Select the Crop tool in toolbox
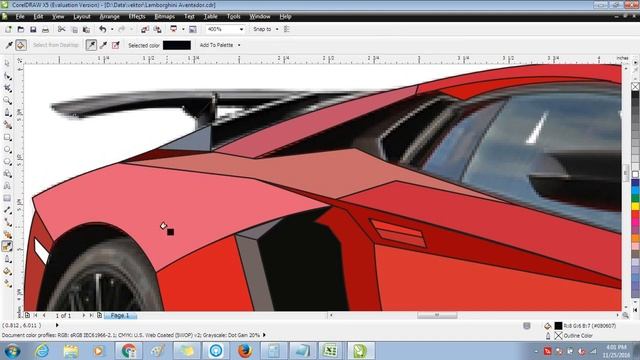 pyautogui.click(x=7, y=88)
